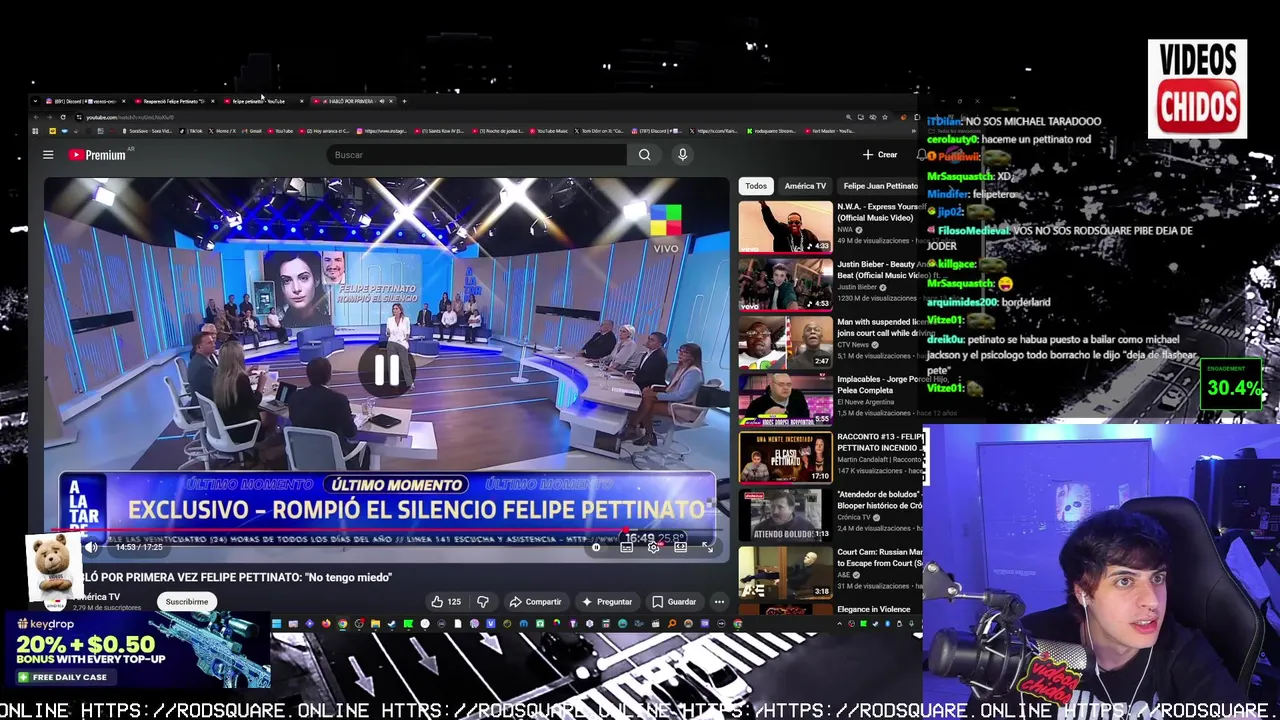Screen dimensions: 1280x720
Task: Go back with browser back arrow
Action: click(36, 117)
